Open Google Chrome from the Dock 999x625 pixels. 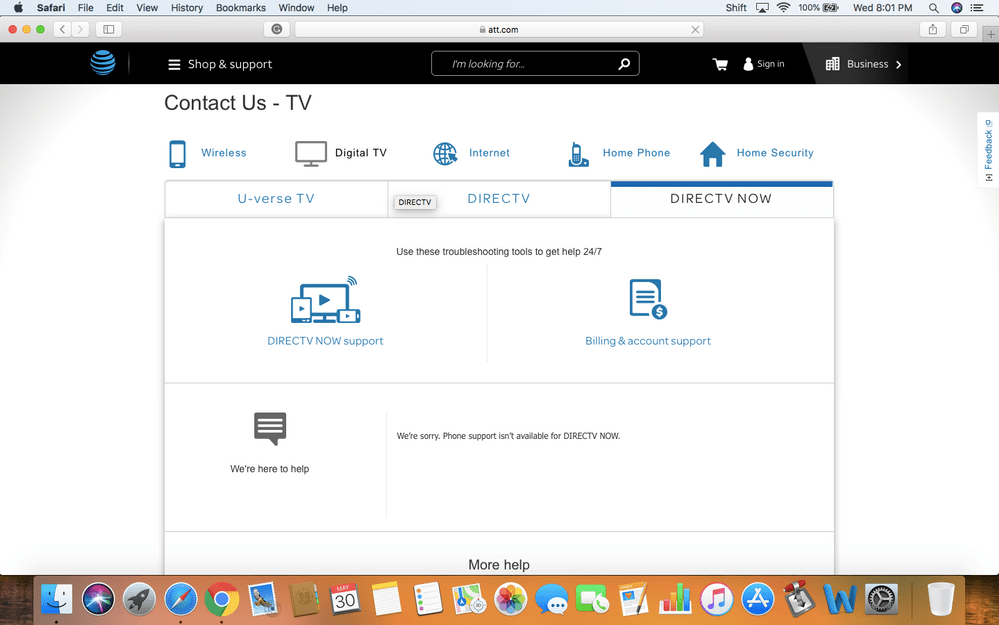click(x=222, y=600)
